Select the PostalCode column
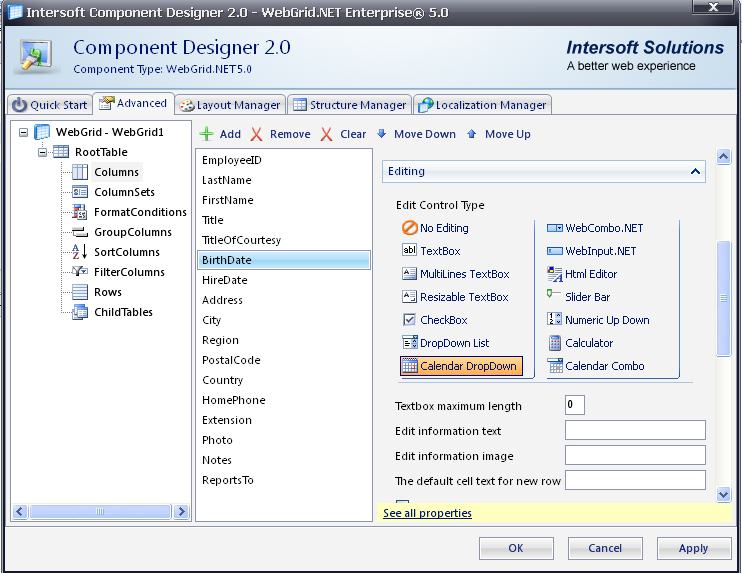Image resolution: width=742 pixels, height=573 pixels. click(x=283, y=360)
